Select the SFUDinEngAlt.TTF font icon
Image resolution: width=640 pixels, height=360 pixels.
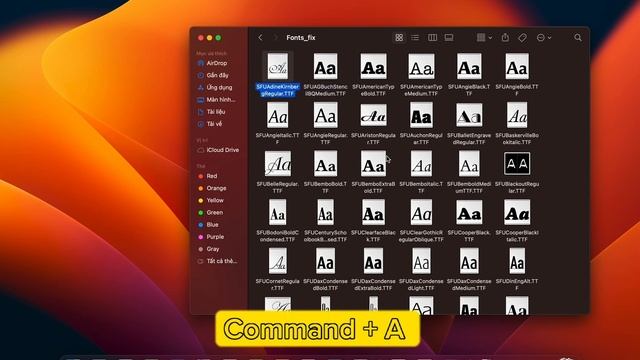(x=517, y=261)
